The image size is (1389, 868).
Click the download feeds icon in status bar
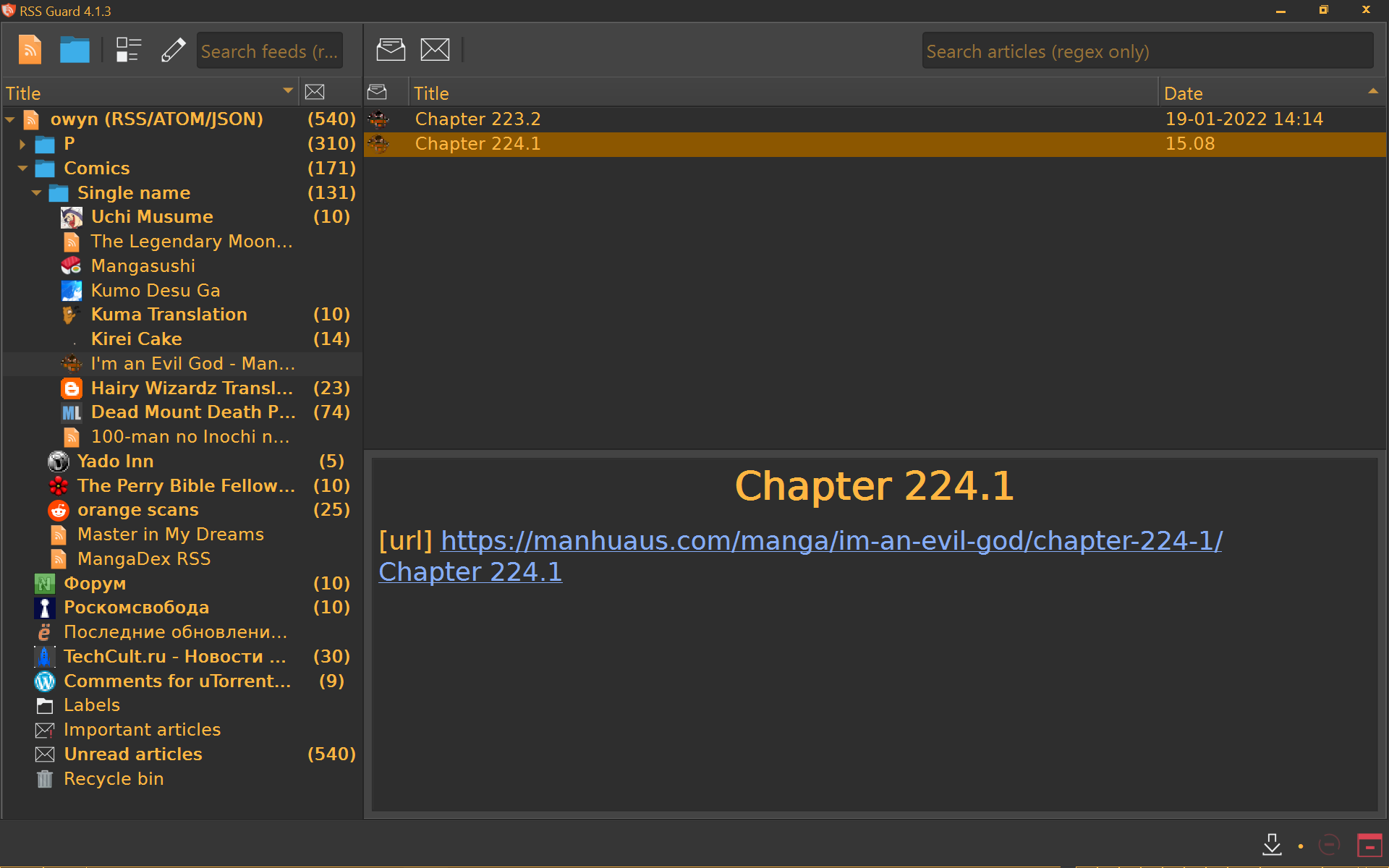pos(1272,845)
